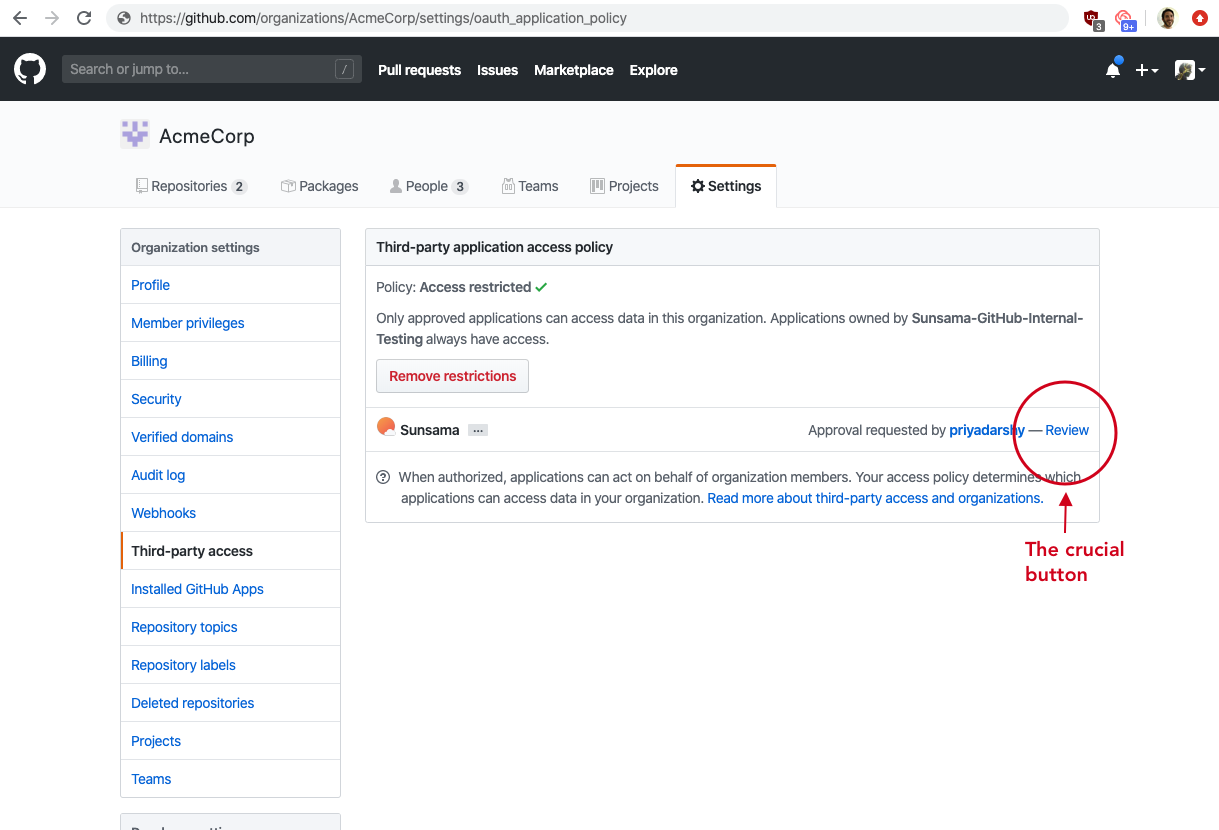Expand Sunsama ellipsis details button
Viewport: 1219px width, 830px height.
pos(478,430)
